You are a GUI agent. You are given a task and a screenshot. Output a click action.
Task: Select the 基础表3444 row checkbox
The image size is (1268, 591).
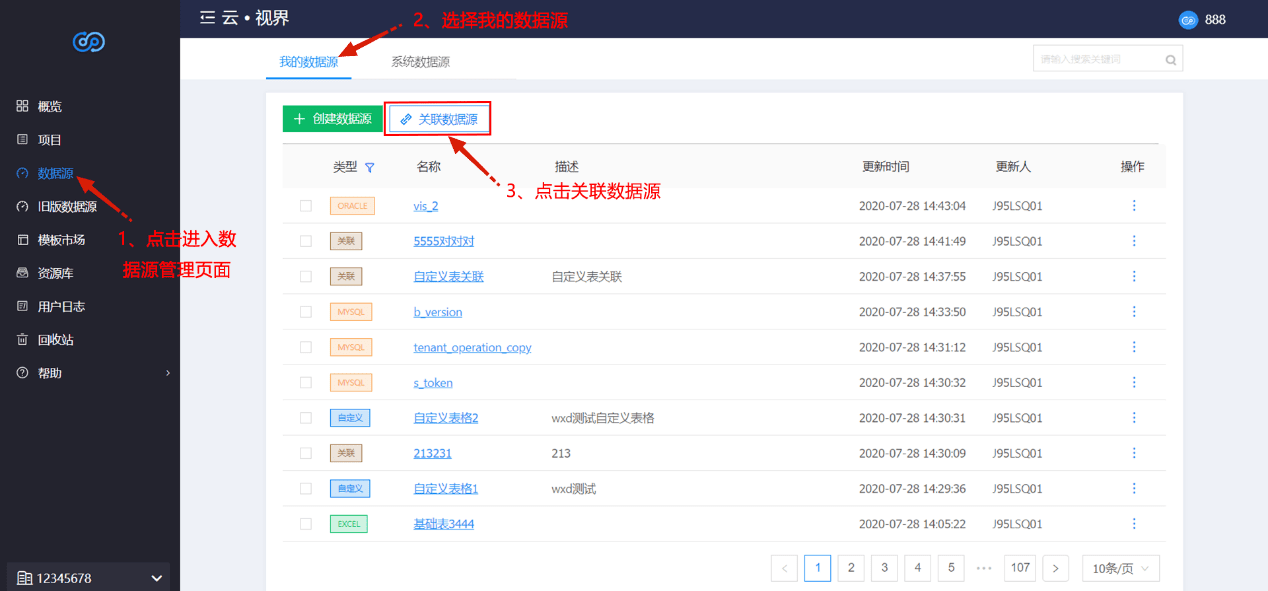(x=306, y=524)
